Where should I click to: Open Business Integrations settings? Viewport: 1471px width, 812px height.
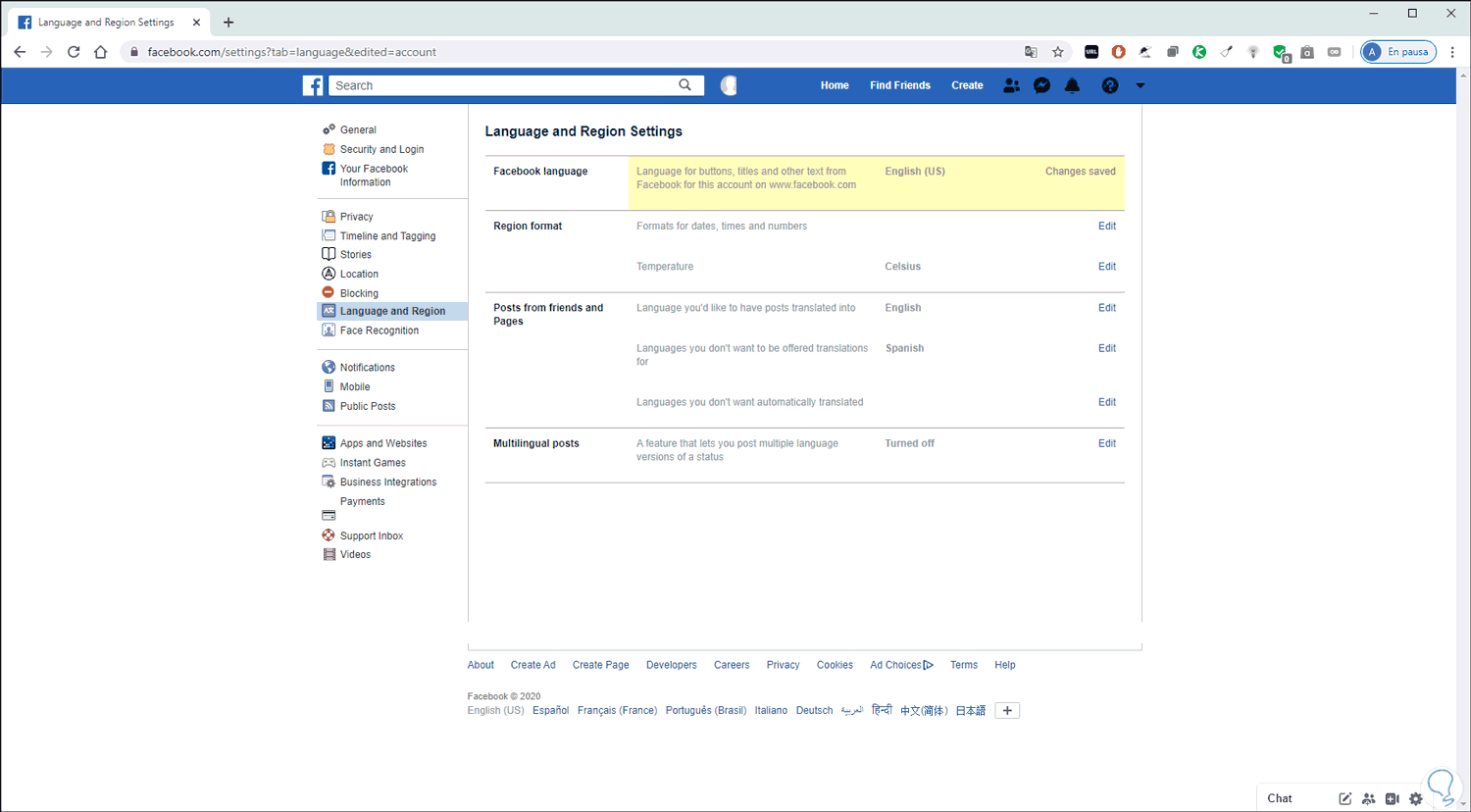click(x=388, y=482)
